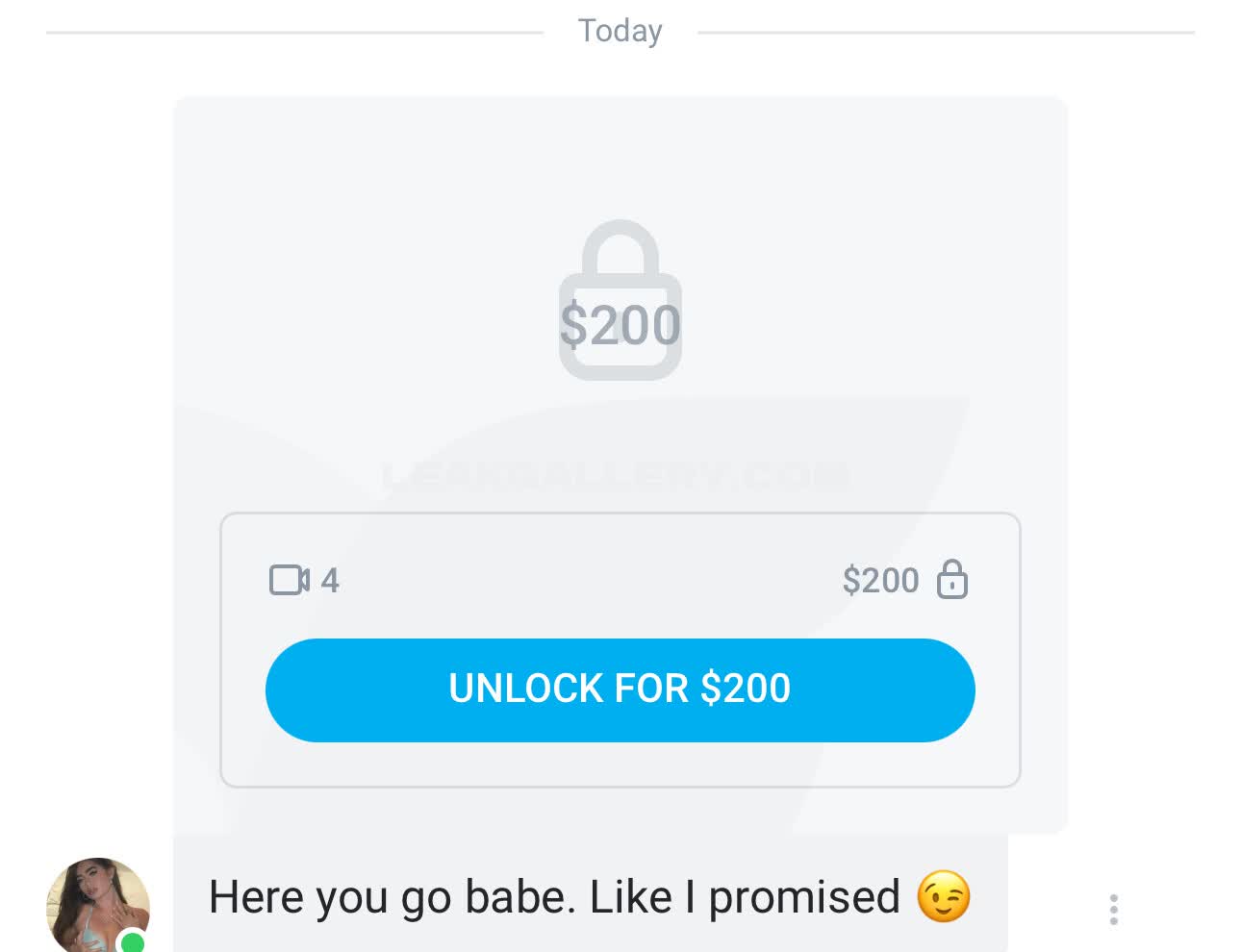Click the video camera icon
1241x952 pixels.
pyautogui.click(x=290, y=580)
